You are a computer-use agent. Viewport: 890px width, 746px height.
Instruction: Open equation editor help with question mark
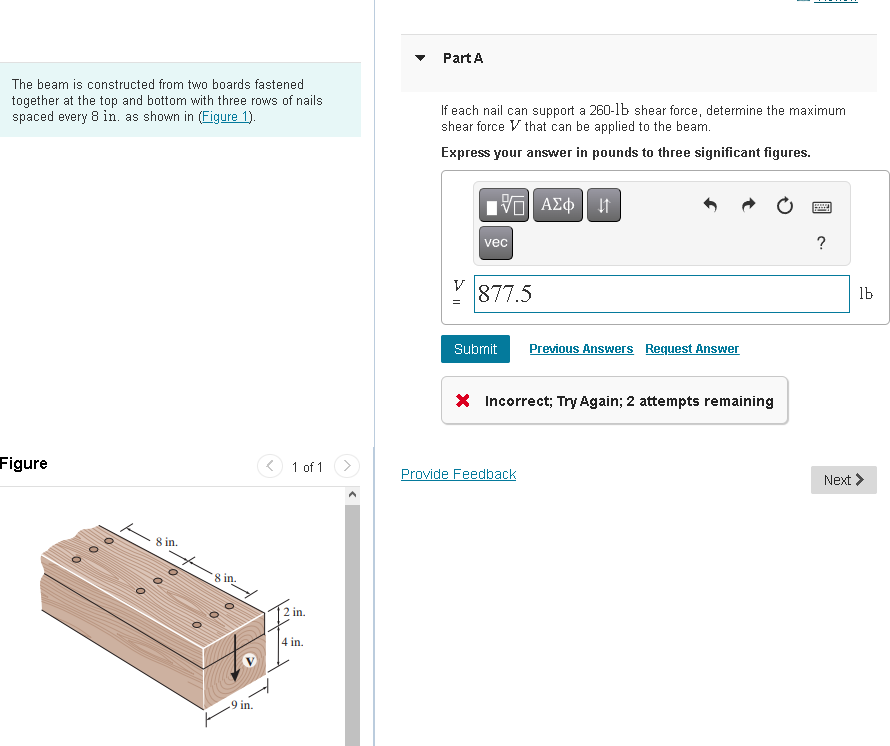[820, 243]
